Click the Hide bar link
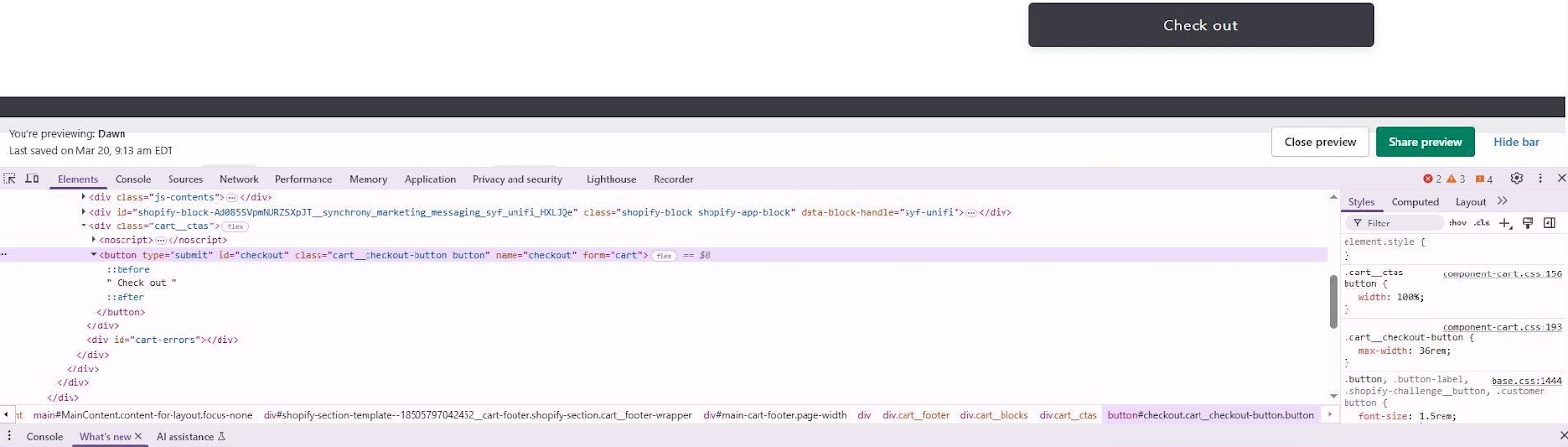The image size is (1568, 447). [x=1516, y=142]
